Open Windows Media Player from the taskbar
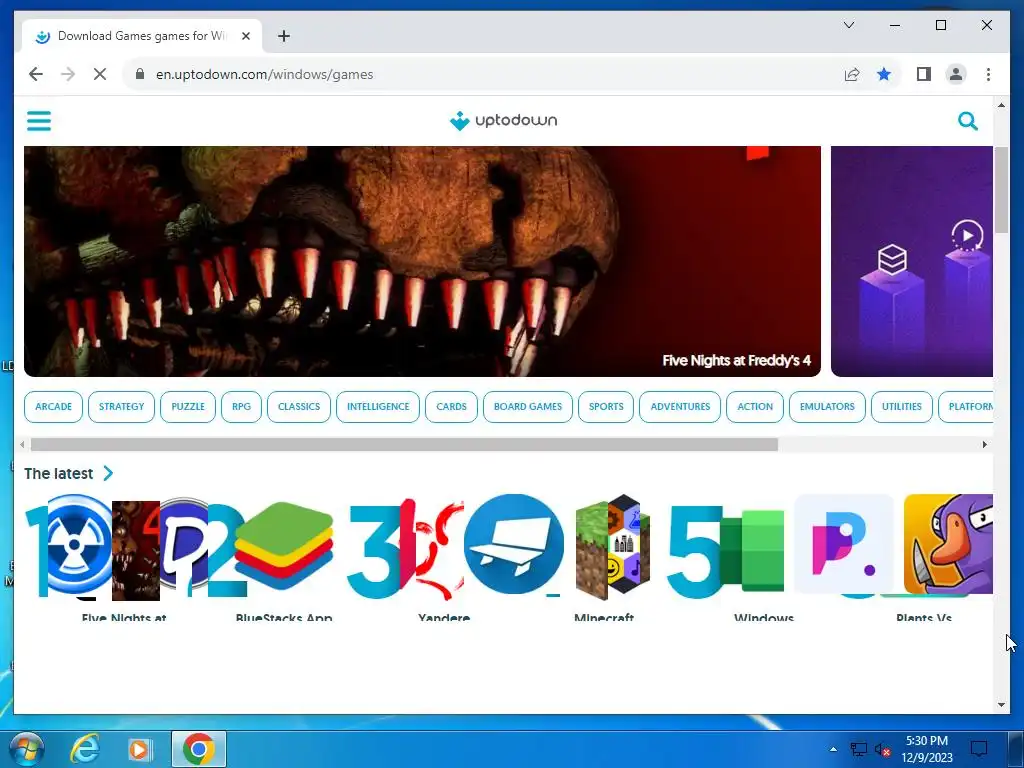The width and height of the screenshot is (1024, 768). (x=139, y=749)
